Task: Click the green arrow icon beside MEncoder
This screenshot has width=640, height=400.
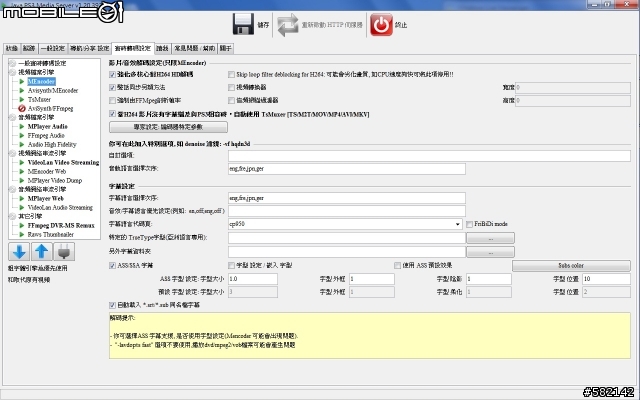Action: tap(22, 82)
